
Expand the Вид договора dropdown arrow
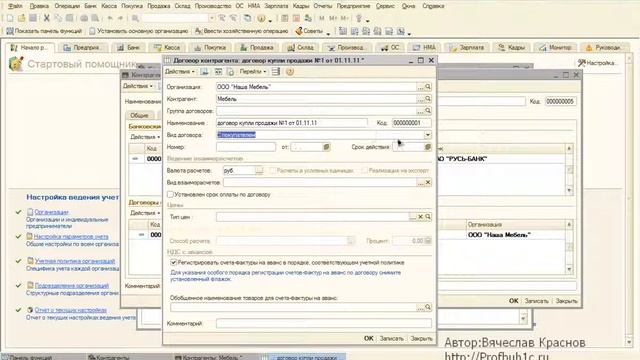[428, 135]
